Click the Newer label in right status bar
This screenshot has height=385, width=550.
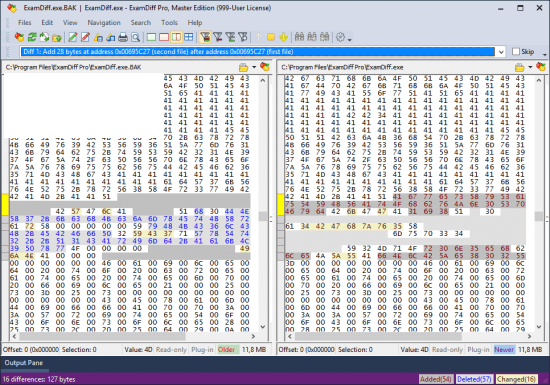pyautogui.click(x=504, y=350)
